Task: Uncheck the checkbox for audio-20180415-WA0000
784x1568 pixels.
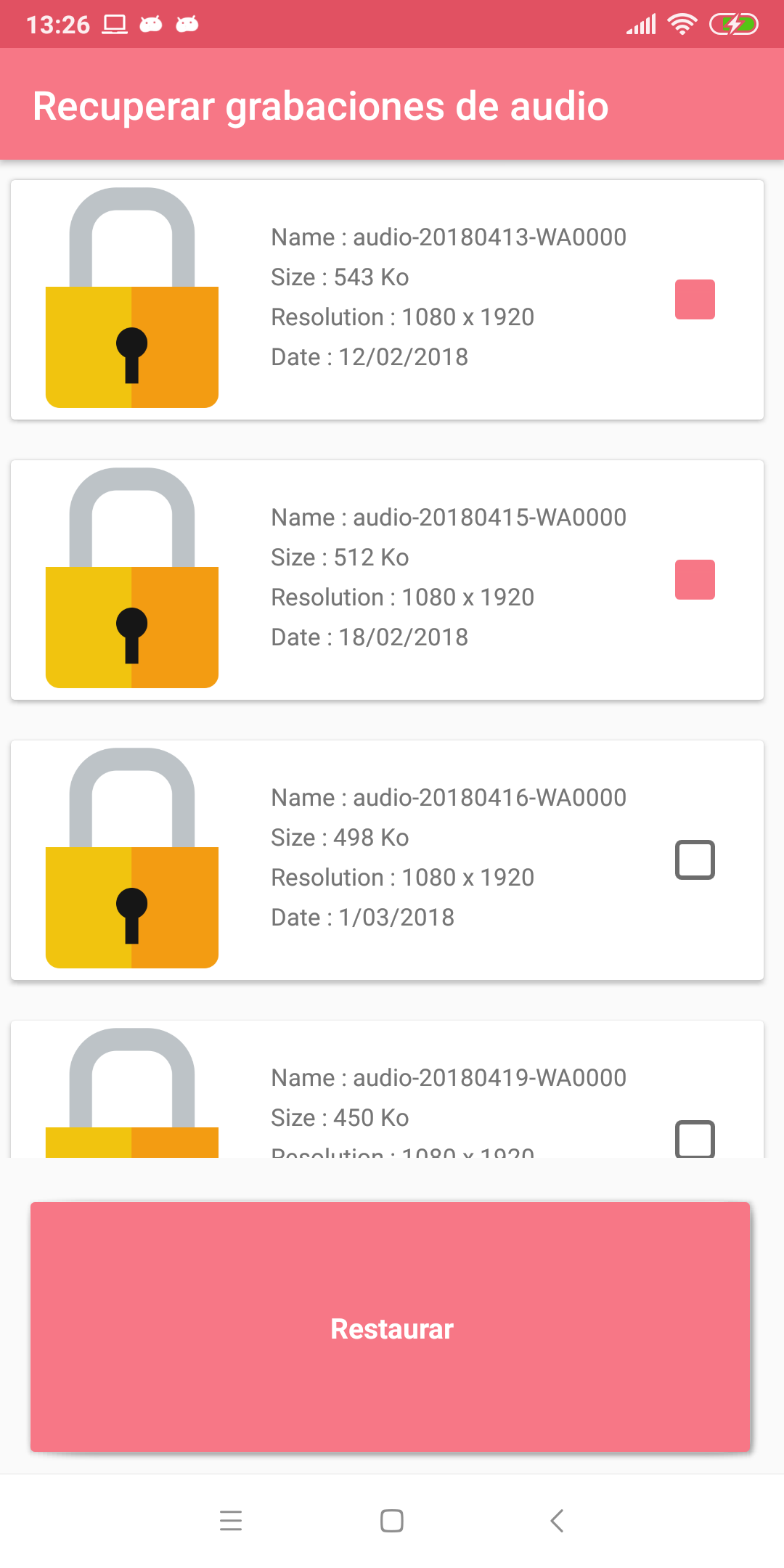Action: pos(695,579)
